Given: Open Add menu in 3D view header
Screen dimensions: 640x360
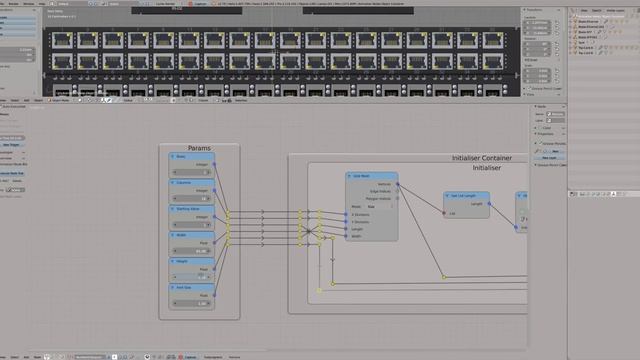Looking at the screenshot, I should 26,100.
